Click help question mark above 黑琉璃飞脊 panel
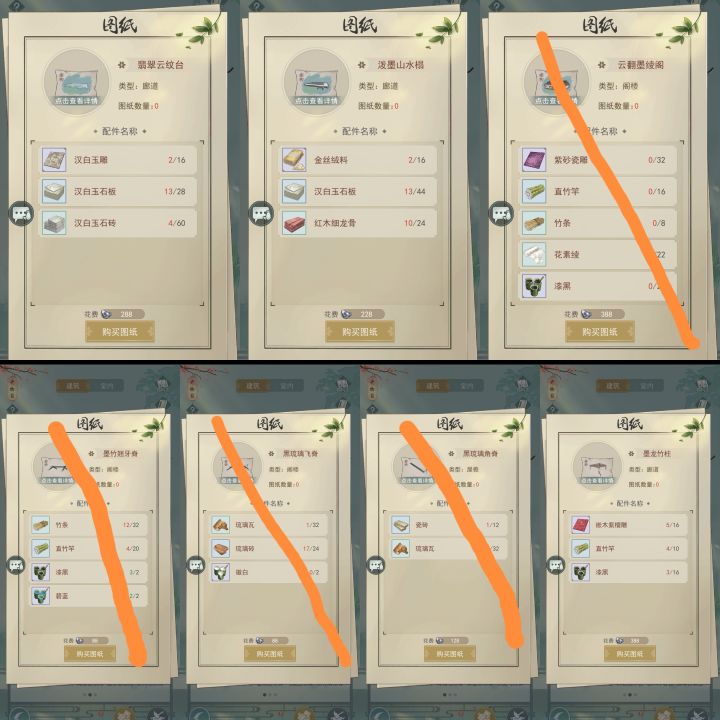The width and height of the screenshot is (720, 720). click(192, 409)
